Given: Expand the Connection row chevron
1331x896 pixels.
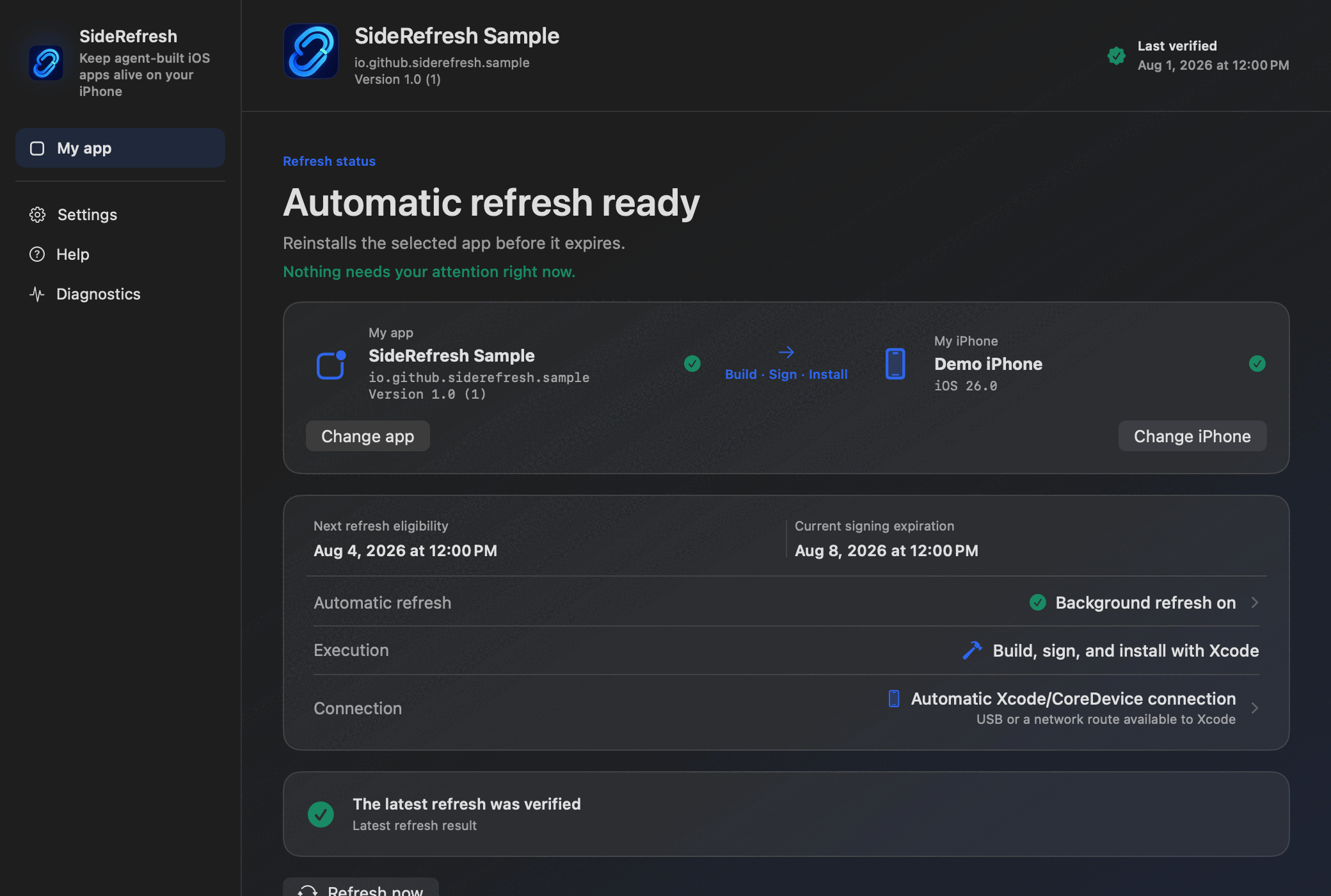Looking at the screenshot, I should (1255, 708).
